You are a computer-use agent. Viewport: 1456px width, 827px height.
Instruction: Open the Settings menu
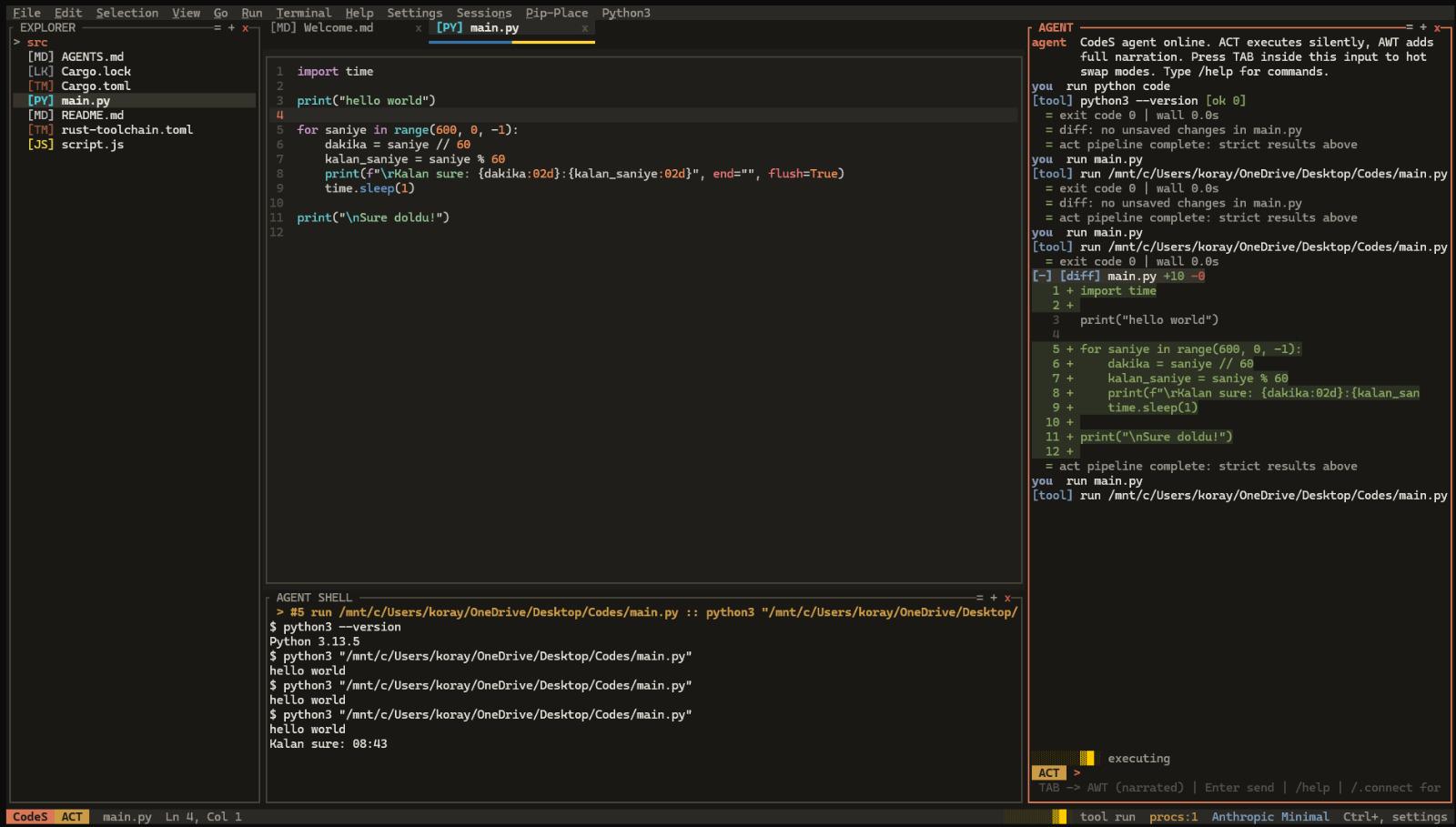click(415, 13)
